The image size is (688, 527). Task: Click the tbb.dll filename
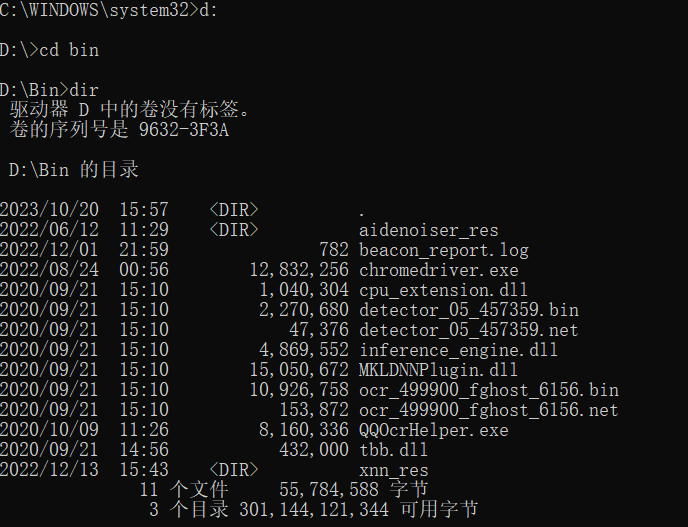394,450
